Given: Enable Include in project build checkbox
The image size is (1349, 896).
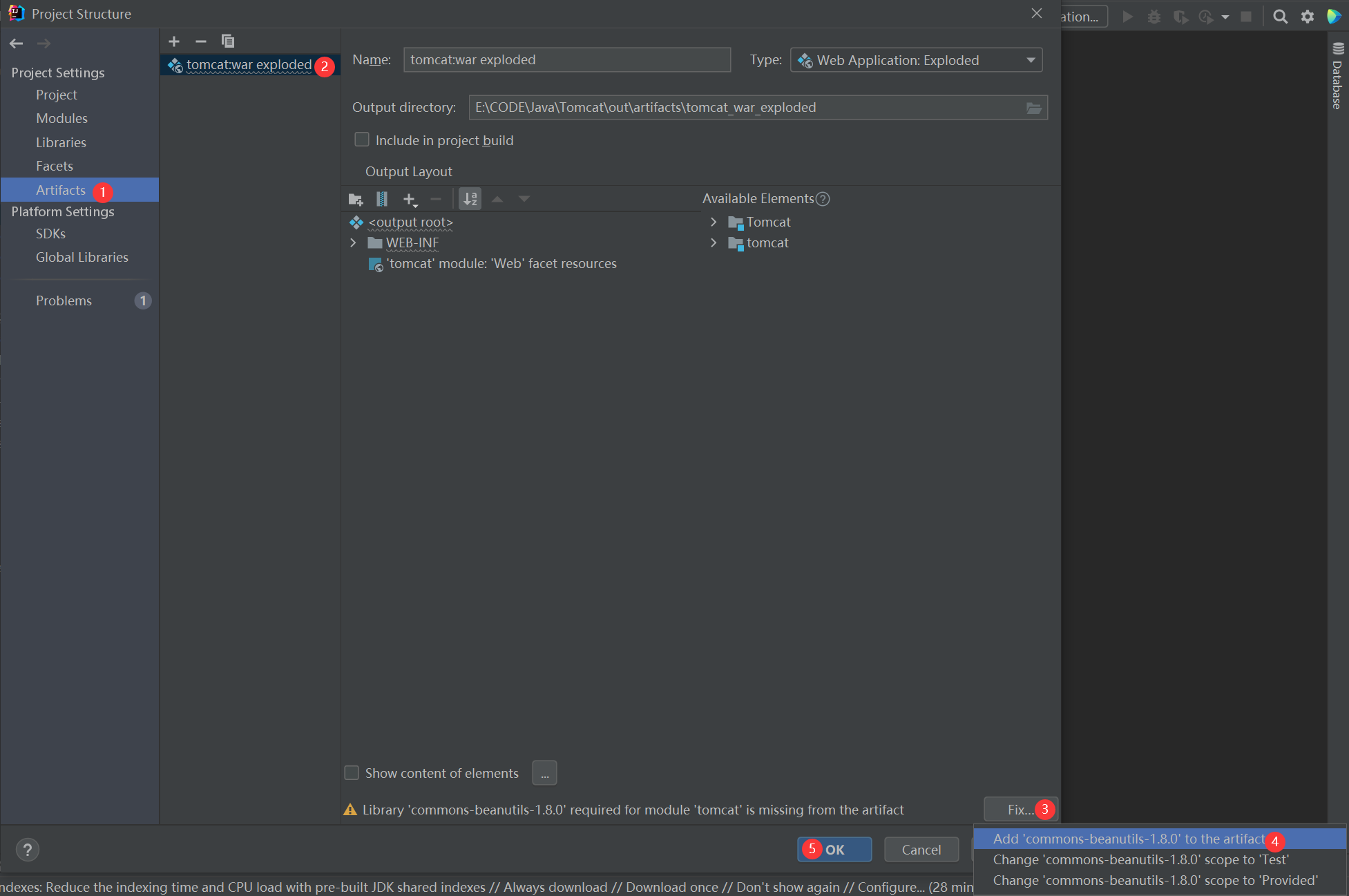Looking at the screenshot, I should (362, 140).
